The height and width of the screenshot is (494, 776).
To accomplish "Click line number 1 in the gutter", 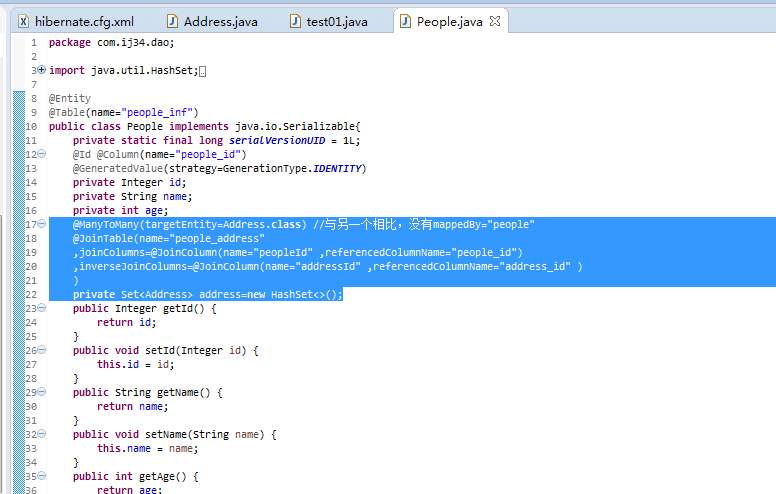I will (34, 43).
